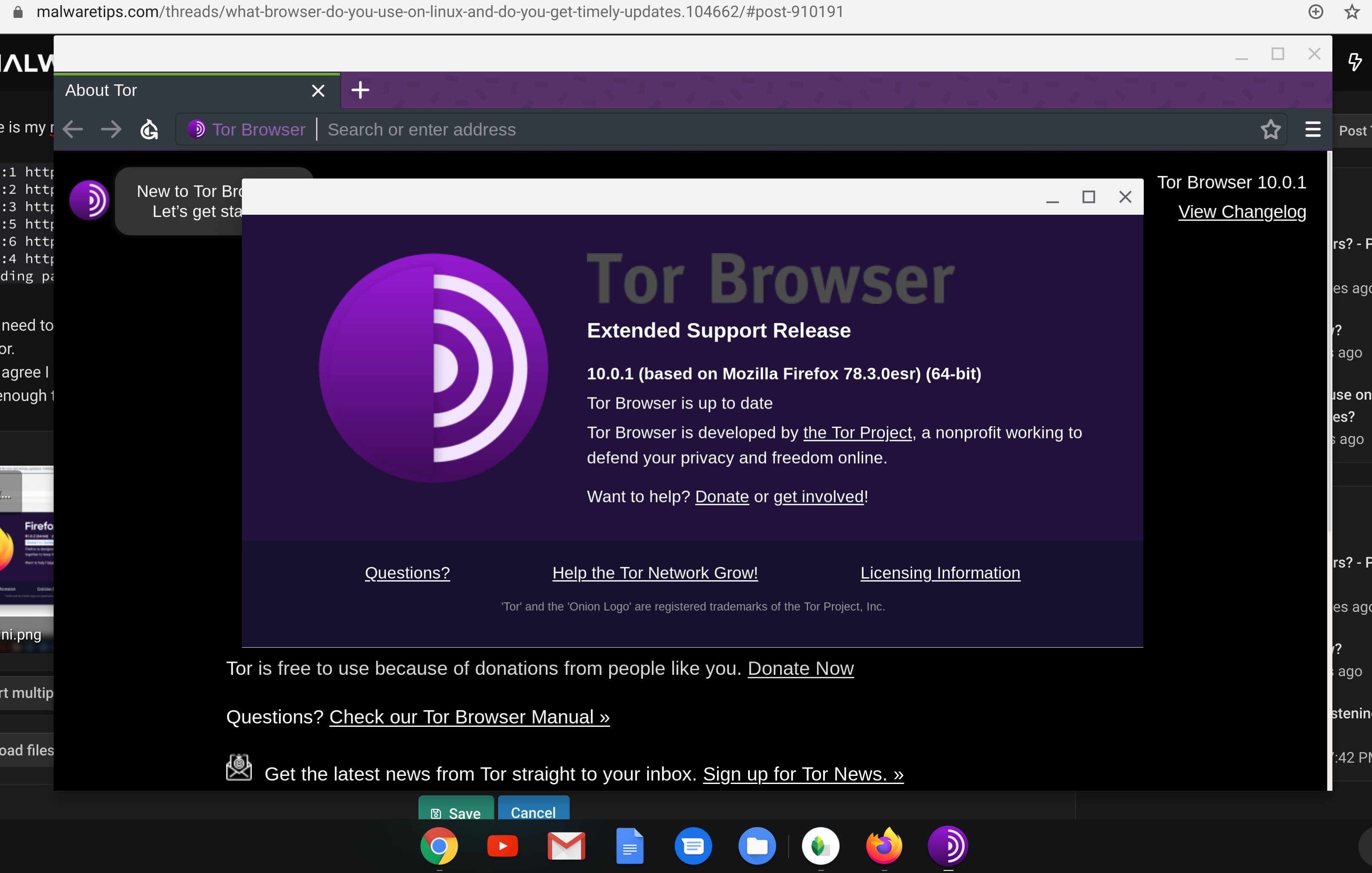Open the View Changelog link
The image size is (1372, 873).
[x=1242, y=212]
